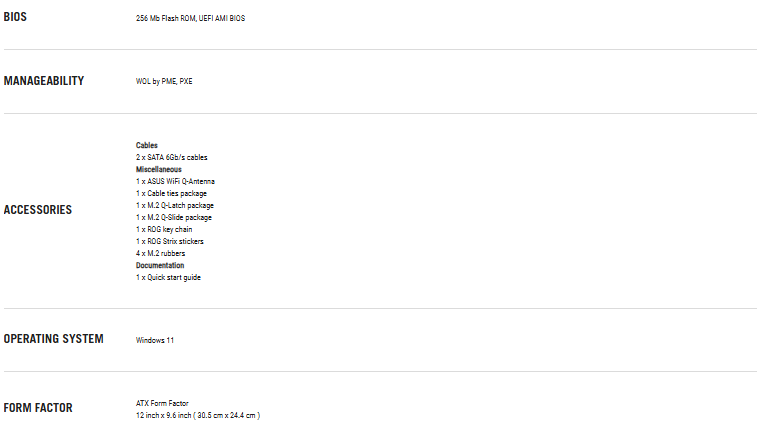Click the WOL by PME, PXE text

164,81
